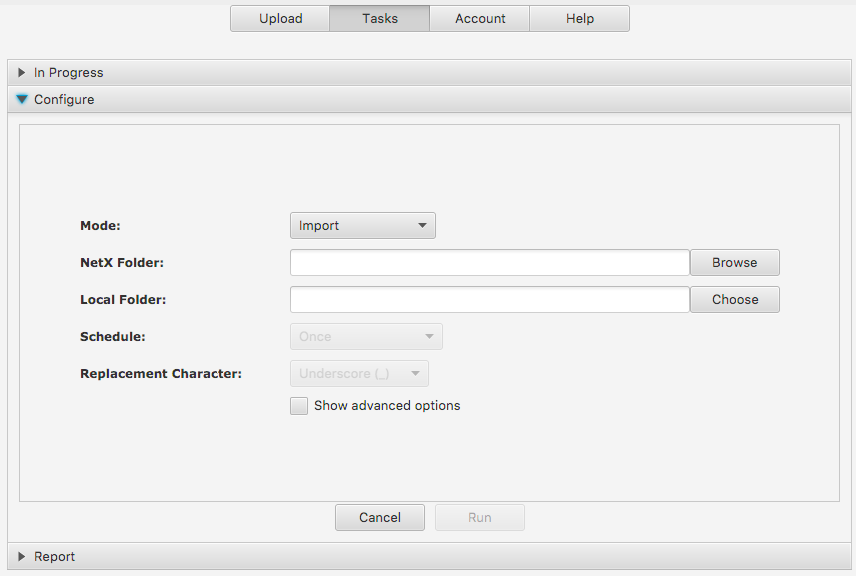
Task: Click the Cancel button
Action: pos(380,518)
